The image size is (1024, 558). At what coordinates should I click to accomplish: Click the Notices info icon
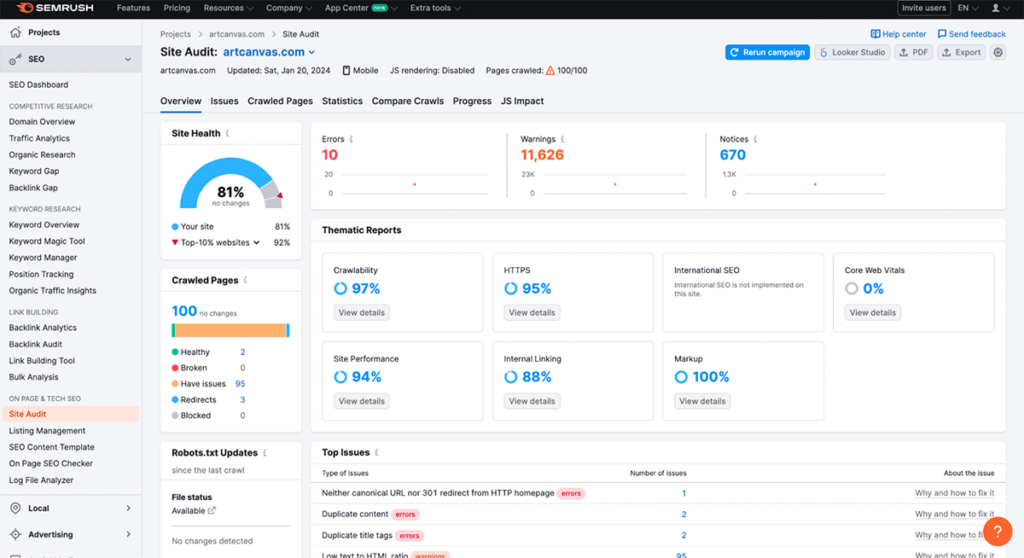point(756,139)
